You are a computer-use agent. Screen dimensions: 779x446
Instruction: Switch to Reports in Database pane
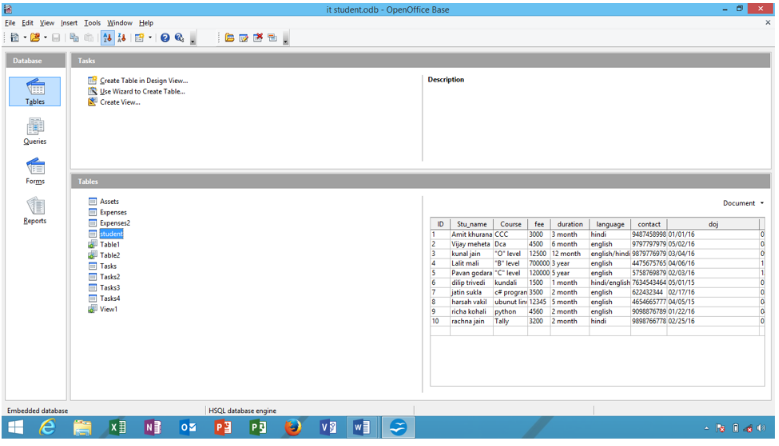pyautogui.click(x=35, y=211)
